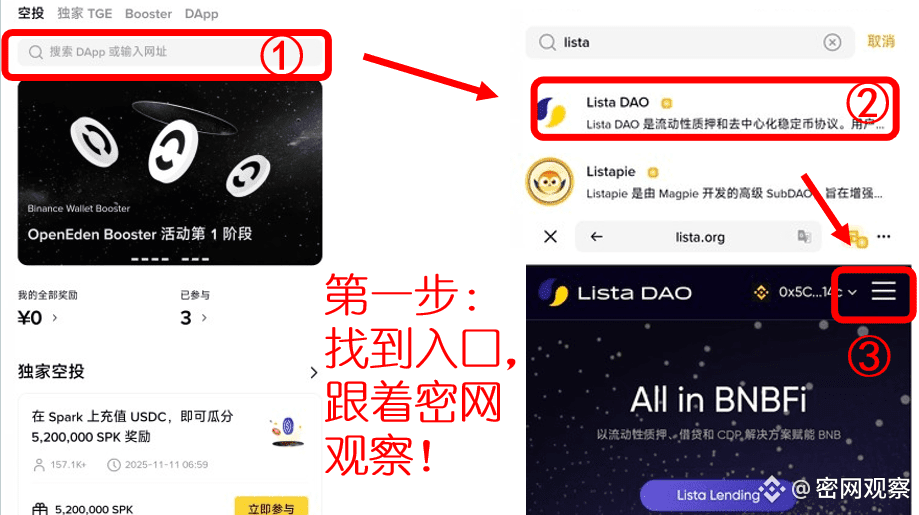
Task: Click the 立即参与 button
Action: [271, 506]
